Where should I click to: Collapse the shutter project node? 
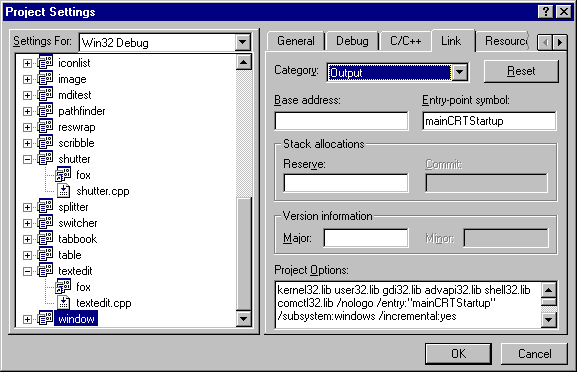(x=27, y=159)
